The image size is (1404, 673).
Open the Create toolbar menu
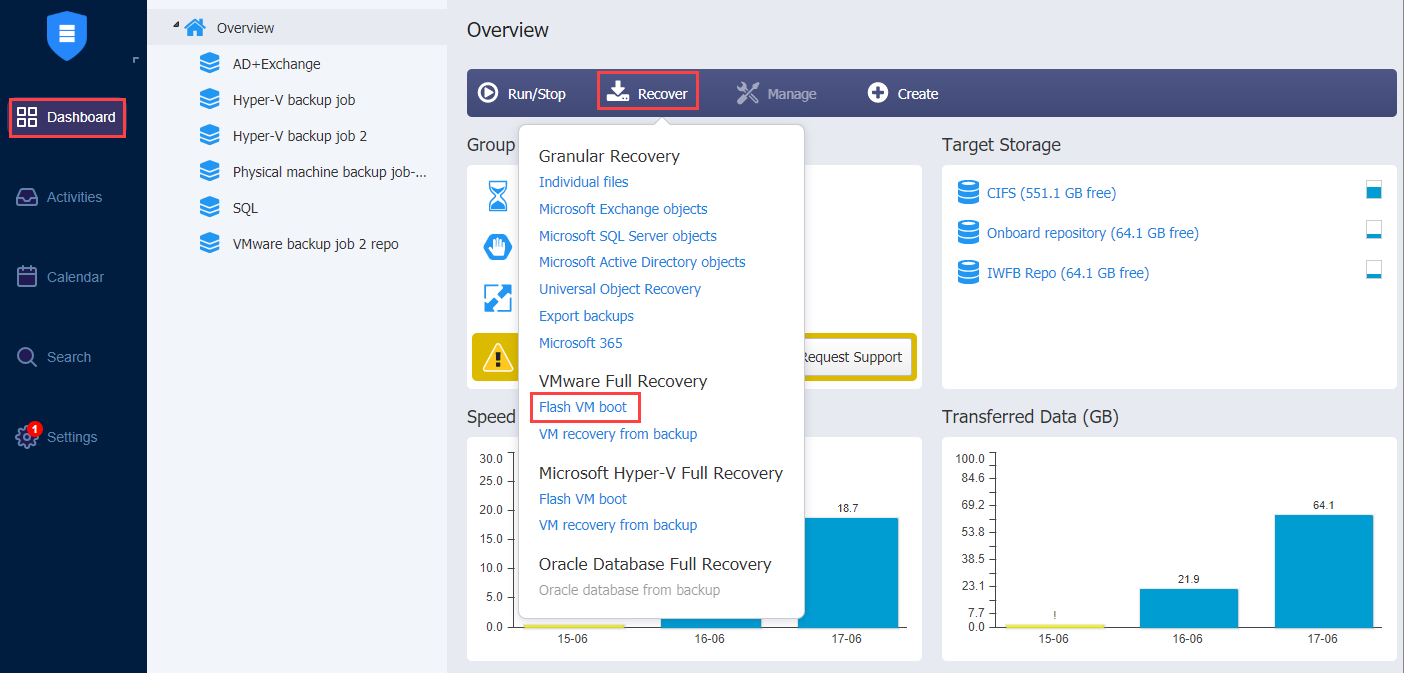[903, 94]
